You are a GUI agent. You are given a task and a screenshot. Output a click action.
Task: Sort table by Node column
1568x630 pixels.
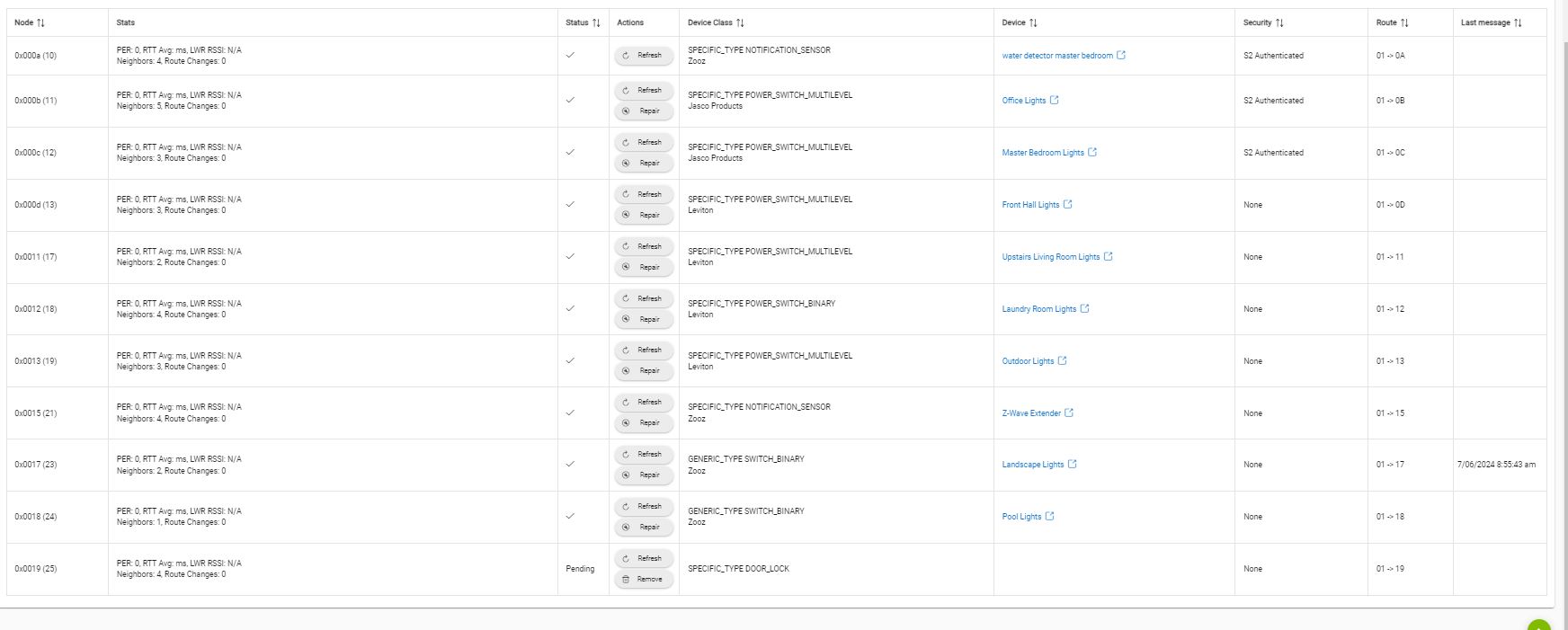click(40, 22)
